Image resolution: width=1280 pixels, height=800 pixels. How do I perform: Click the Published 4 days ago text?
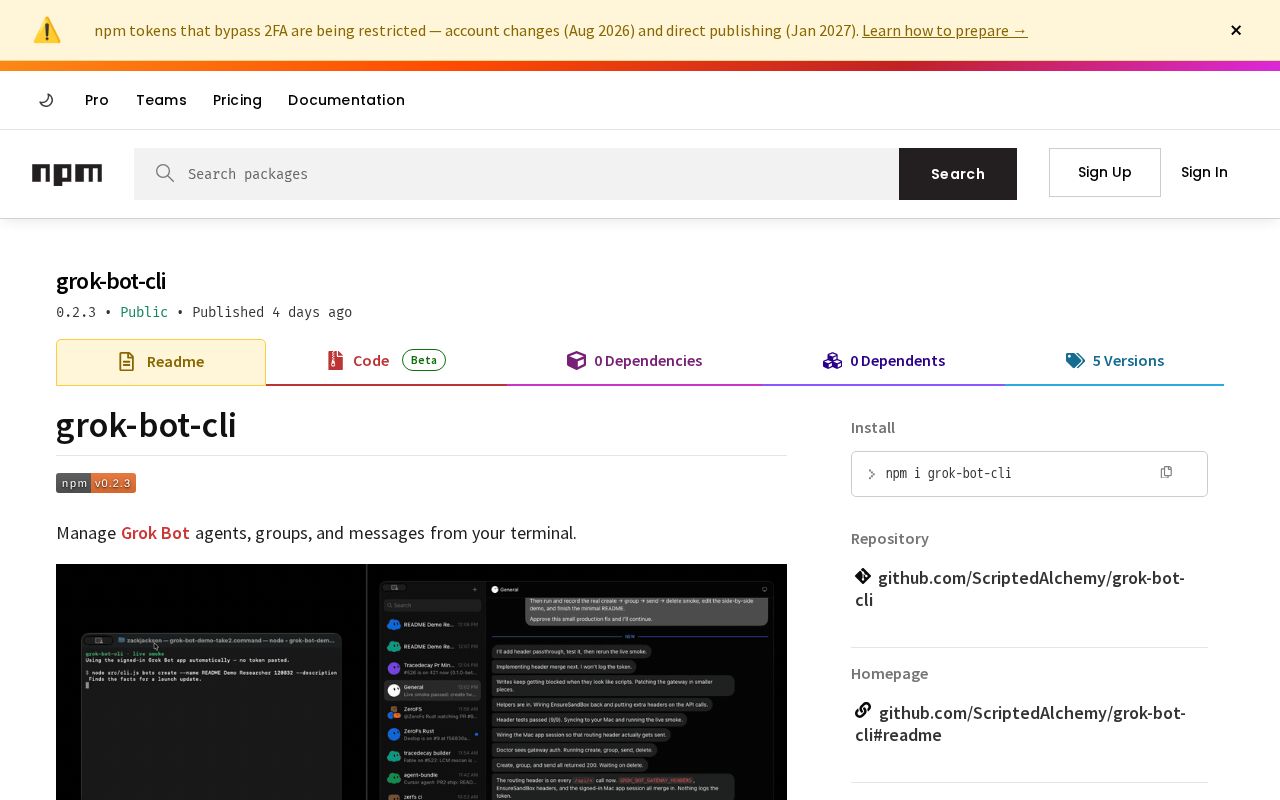click(x=272, y=312)
